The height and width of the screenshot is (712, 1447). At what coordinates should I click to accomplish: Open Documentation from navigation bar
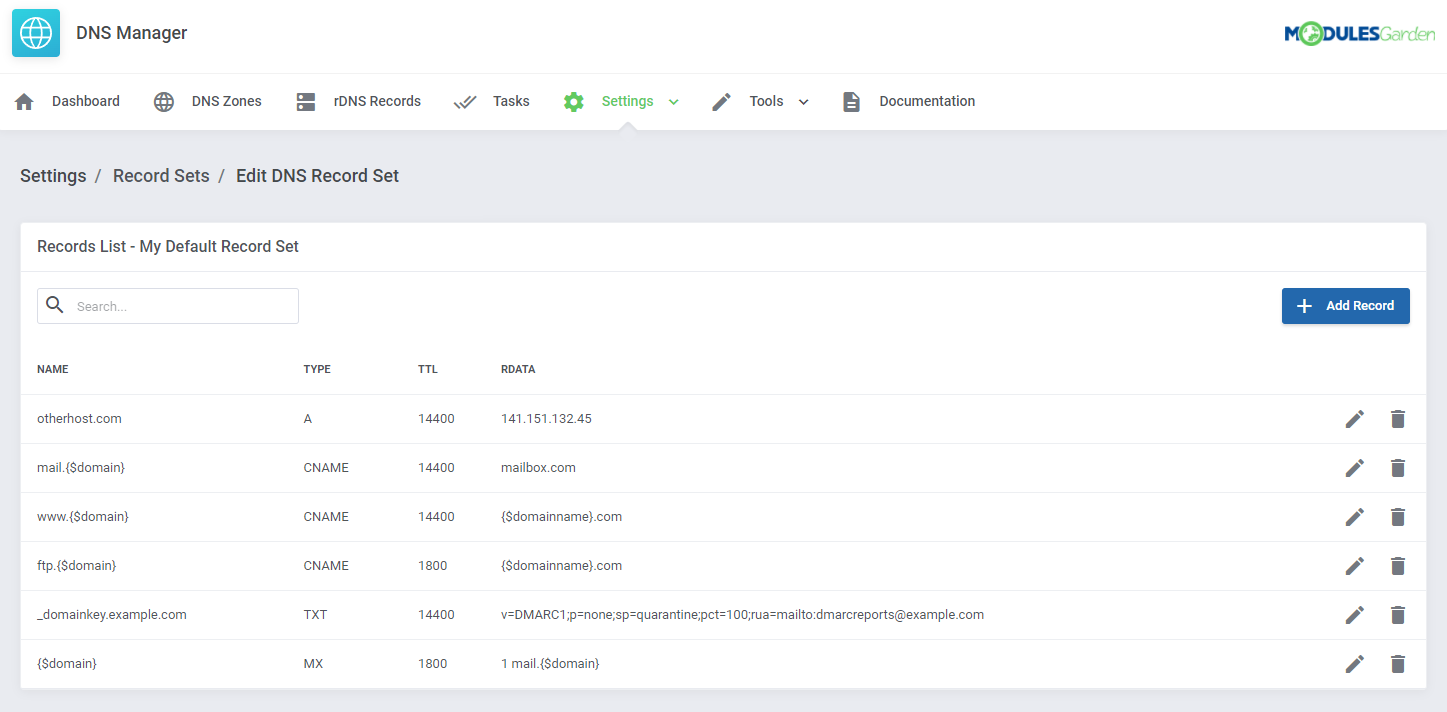[926, 101]
